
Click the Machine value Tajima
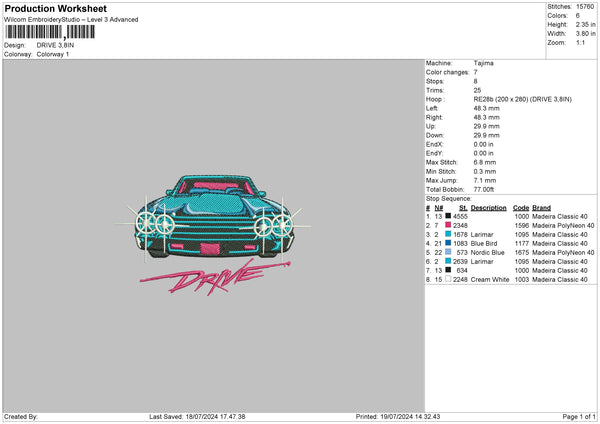pos(483,63)
